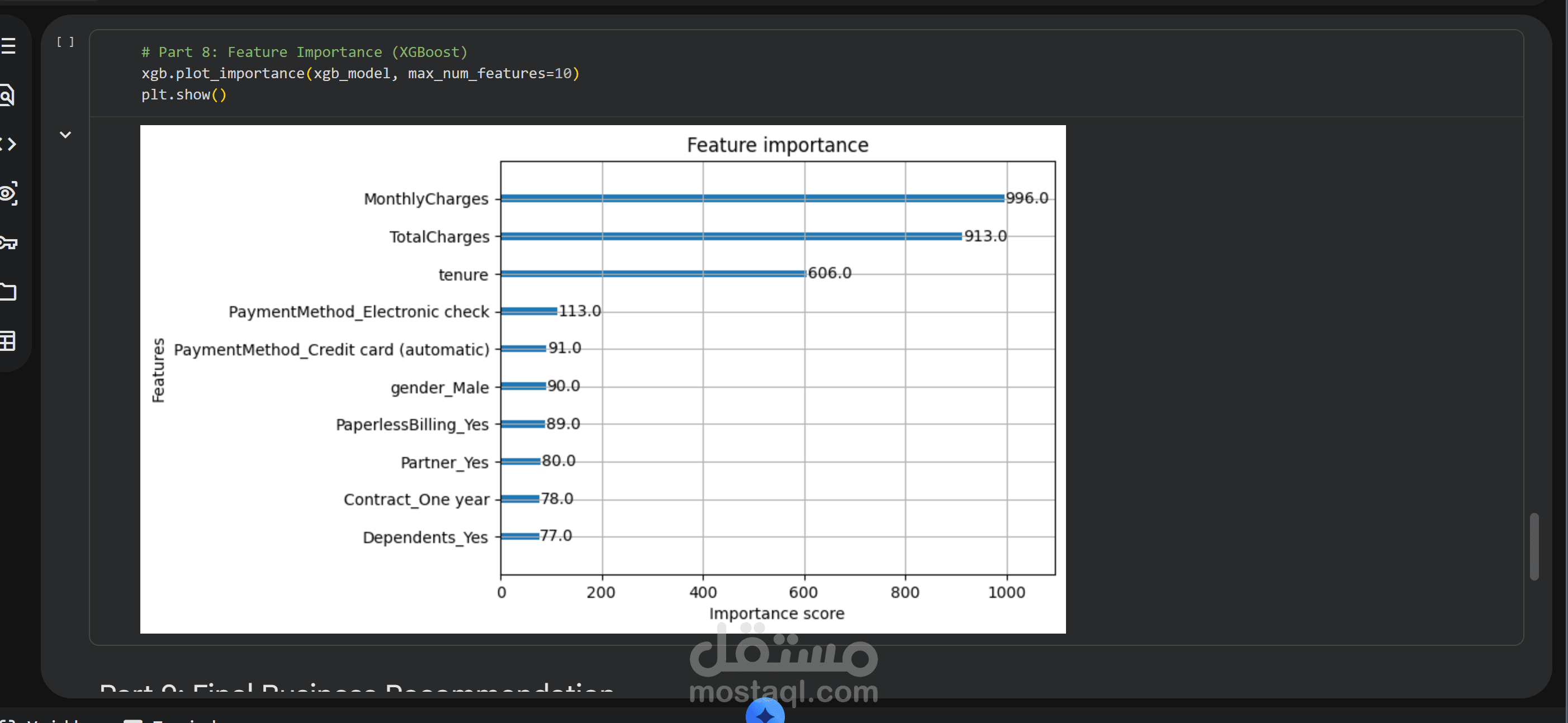Open the table of contents panel
This screenshot has width=1568, height=723.
pos(8,46)
